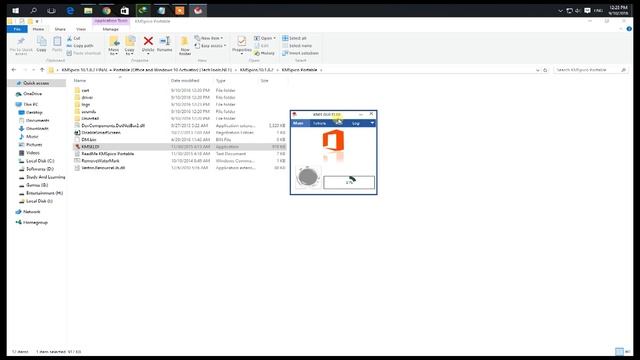Screen dimensions: 640x360
Task: Click Pin to Quick access icon
Action: pos(21,41)
